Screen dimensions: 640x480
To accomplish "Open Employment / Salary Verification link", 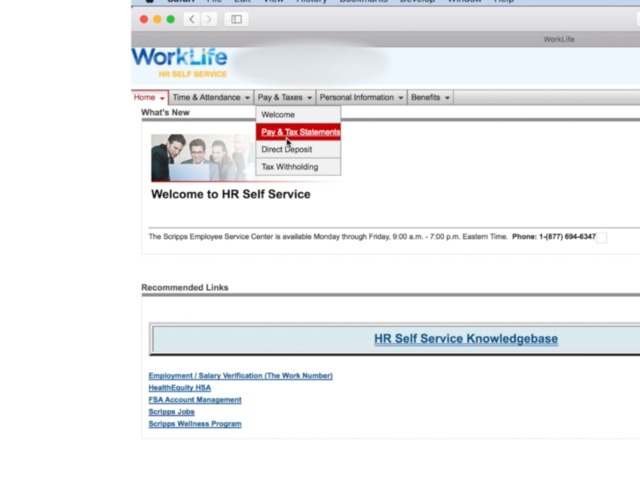I will click(240, 376).
